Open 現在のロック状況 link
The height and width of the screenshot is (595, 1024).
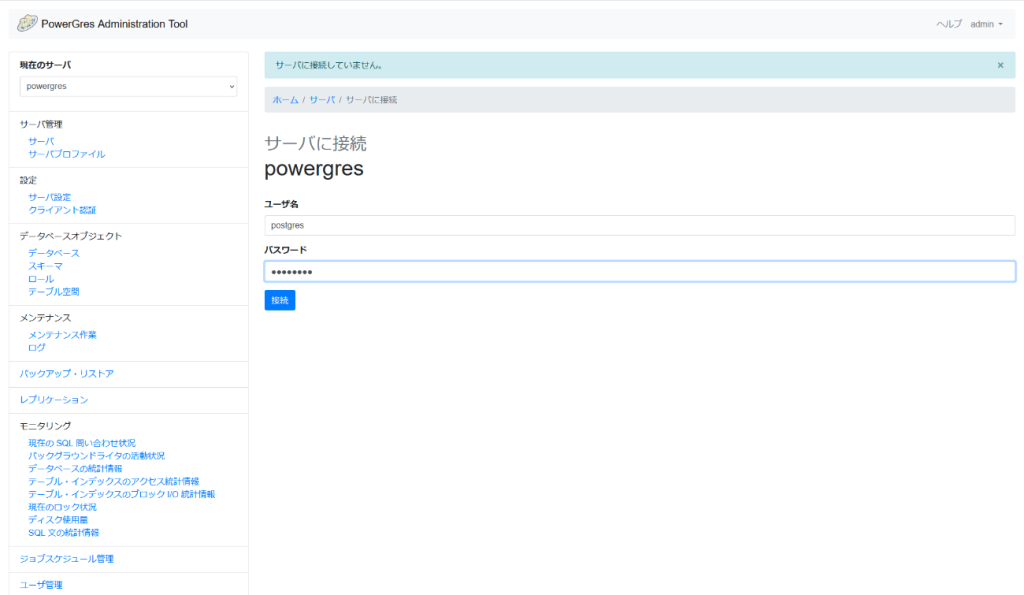pos(62,507)
